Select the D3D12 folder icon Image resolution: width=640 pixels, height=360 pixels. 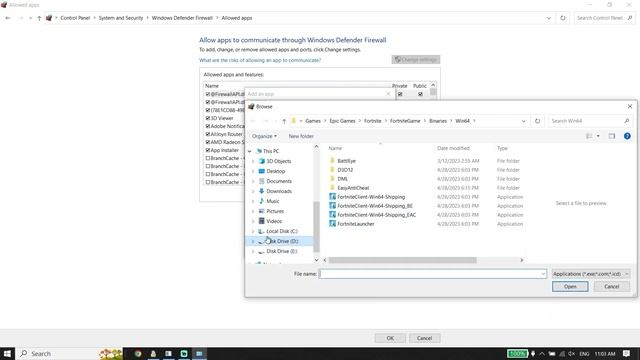[332, 170]
